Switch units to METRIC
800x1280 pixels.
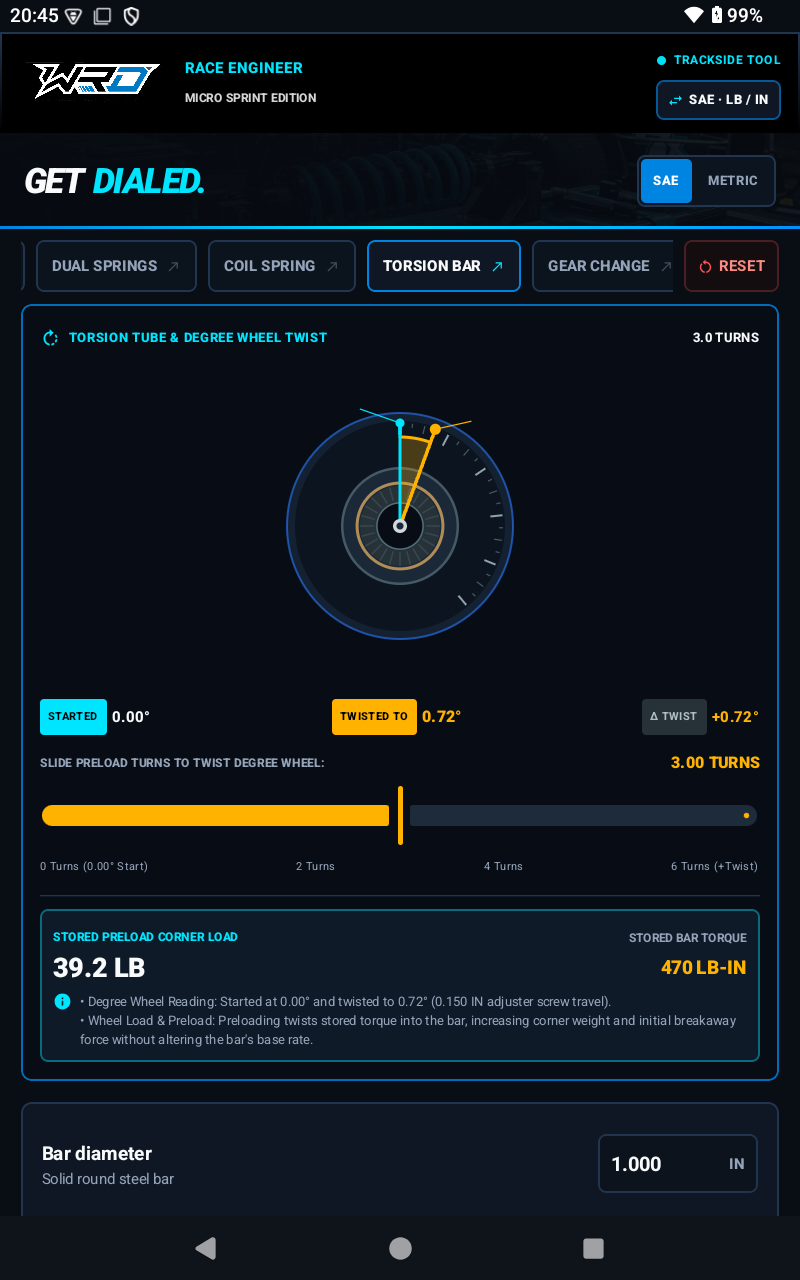click(733, 181)
